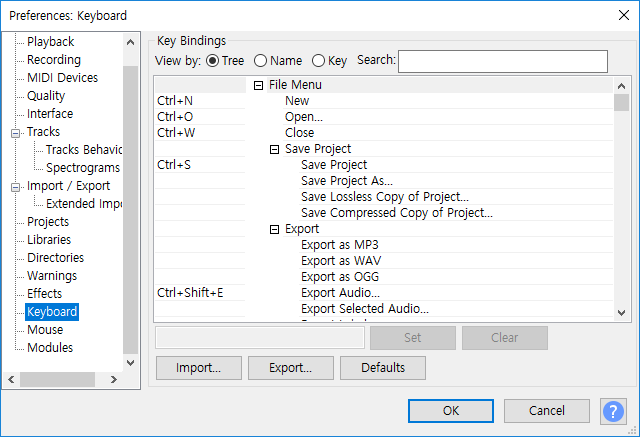Select the Name view radio button

click(x=261, y=61)
